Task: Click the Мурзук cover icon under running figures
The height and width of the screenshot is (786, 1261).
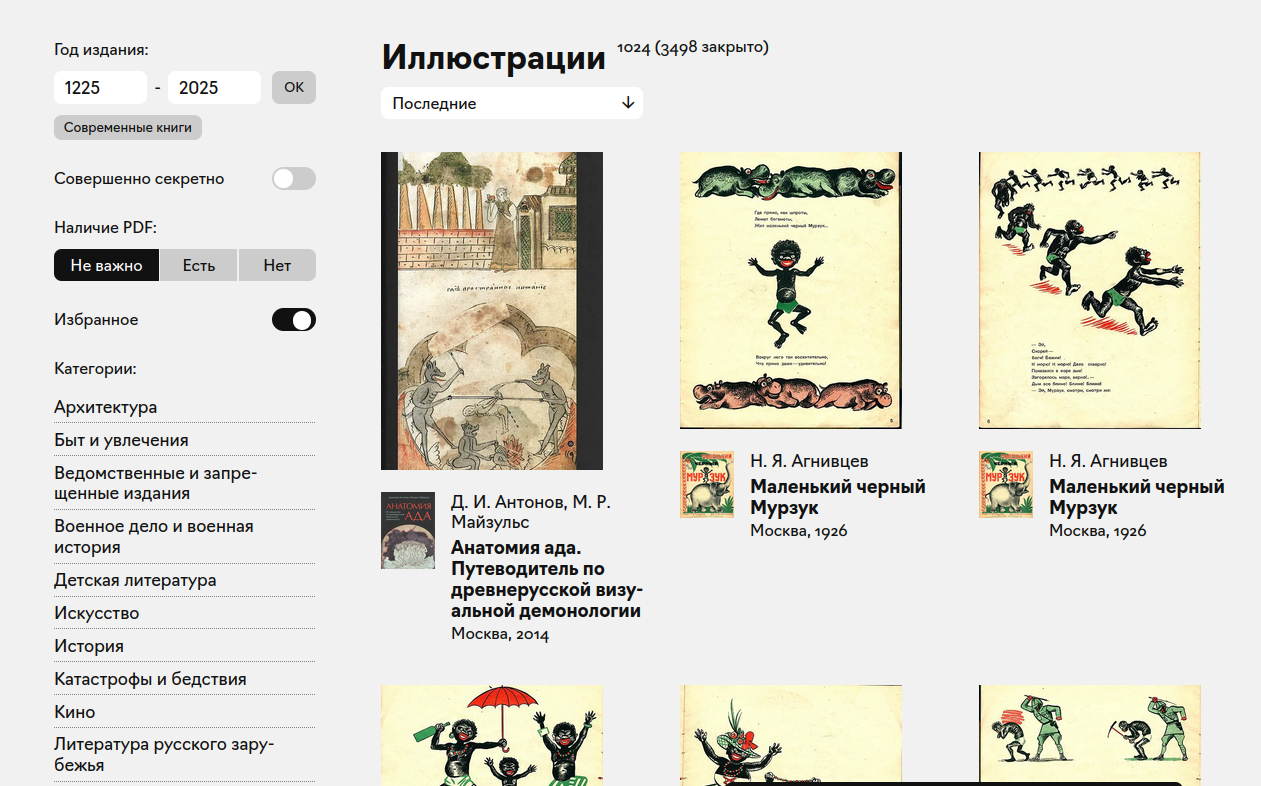Action: tap(1005, 484)
